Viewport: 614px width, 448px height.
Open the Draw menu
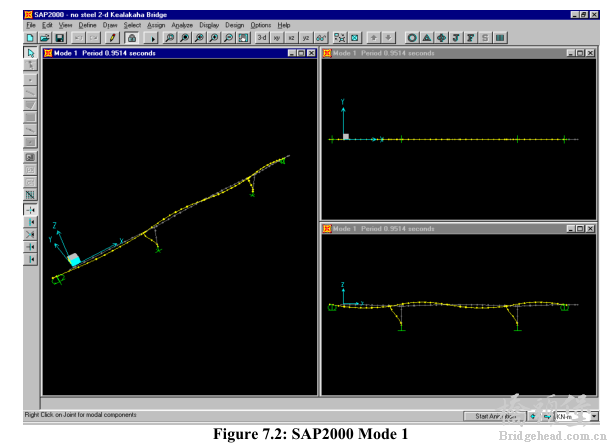click(110, 25)
